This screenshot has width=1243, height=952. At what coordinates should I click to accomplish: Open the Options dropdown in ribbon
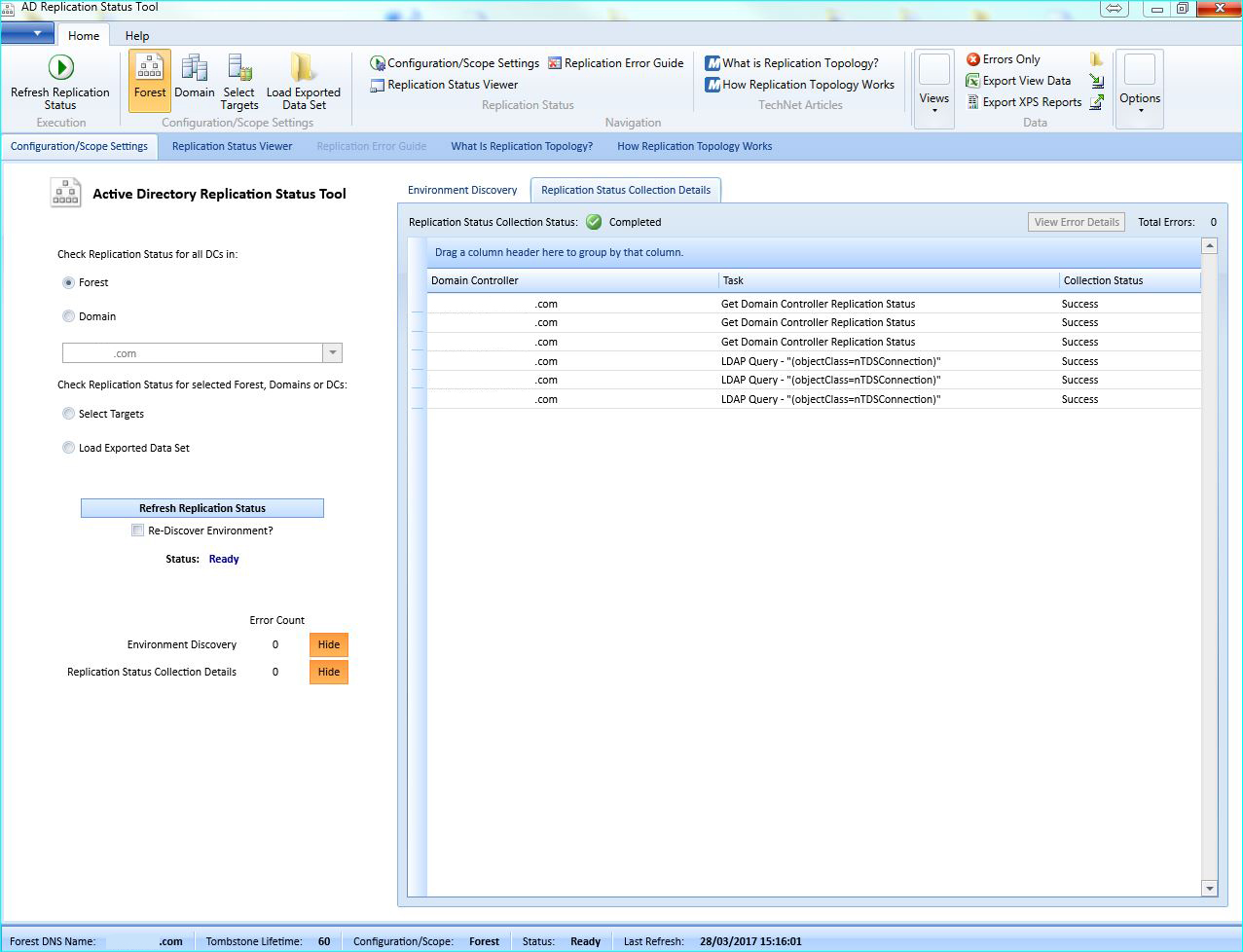click(x=1140, y=89)
